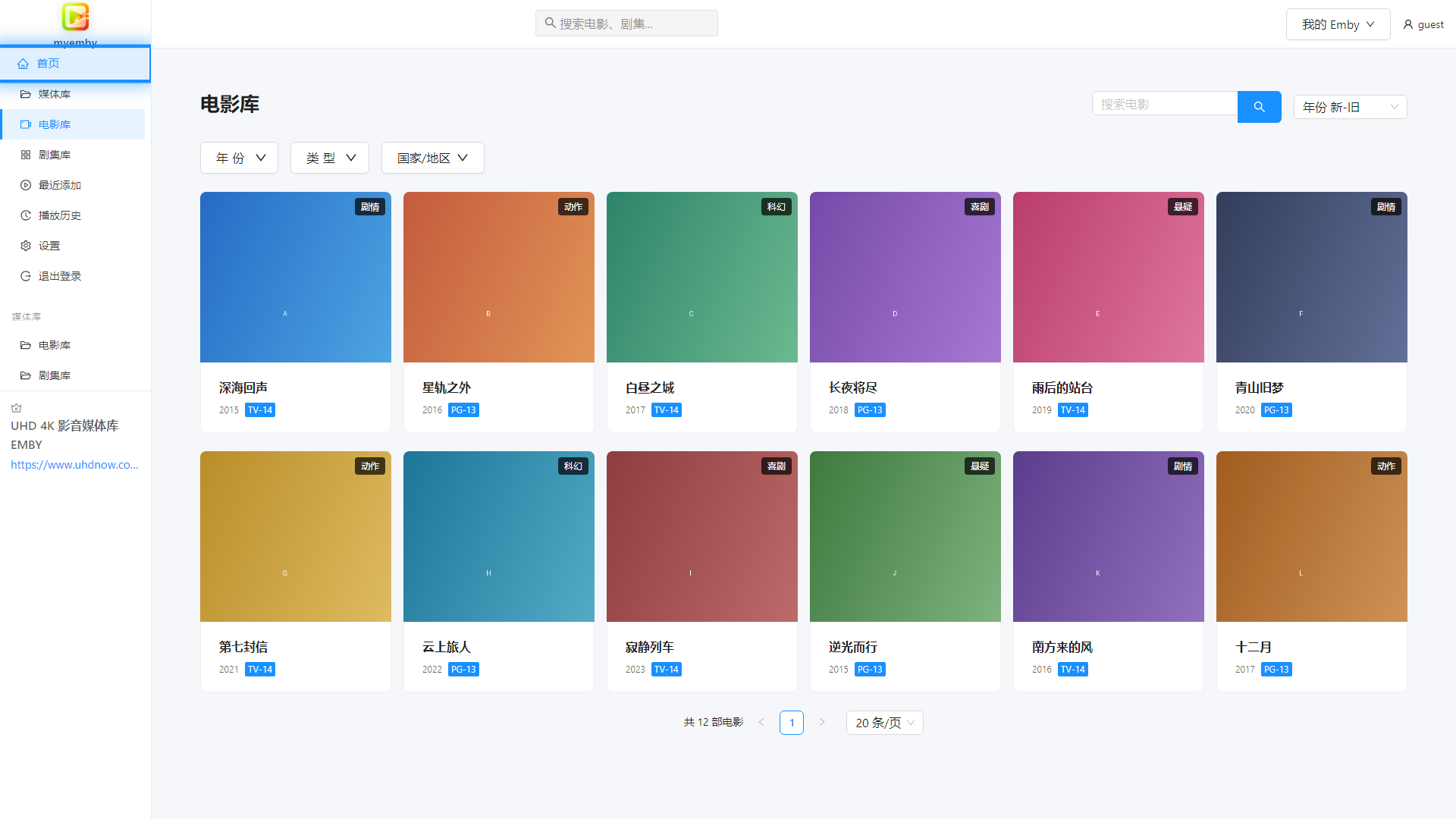Image resolution: width=1456 pixels, height=819 pixels.
Task: Click the 科幻 tag on 白昼之城
Action: pos(776,207)
